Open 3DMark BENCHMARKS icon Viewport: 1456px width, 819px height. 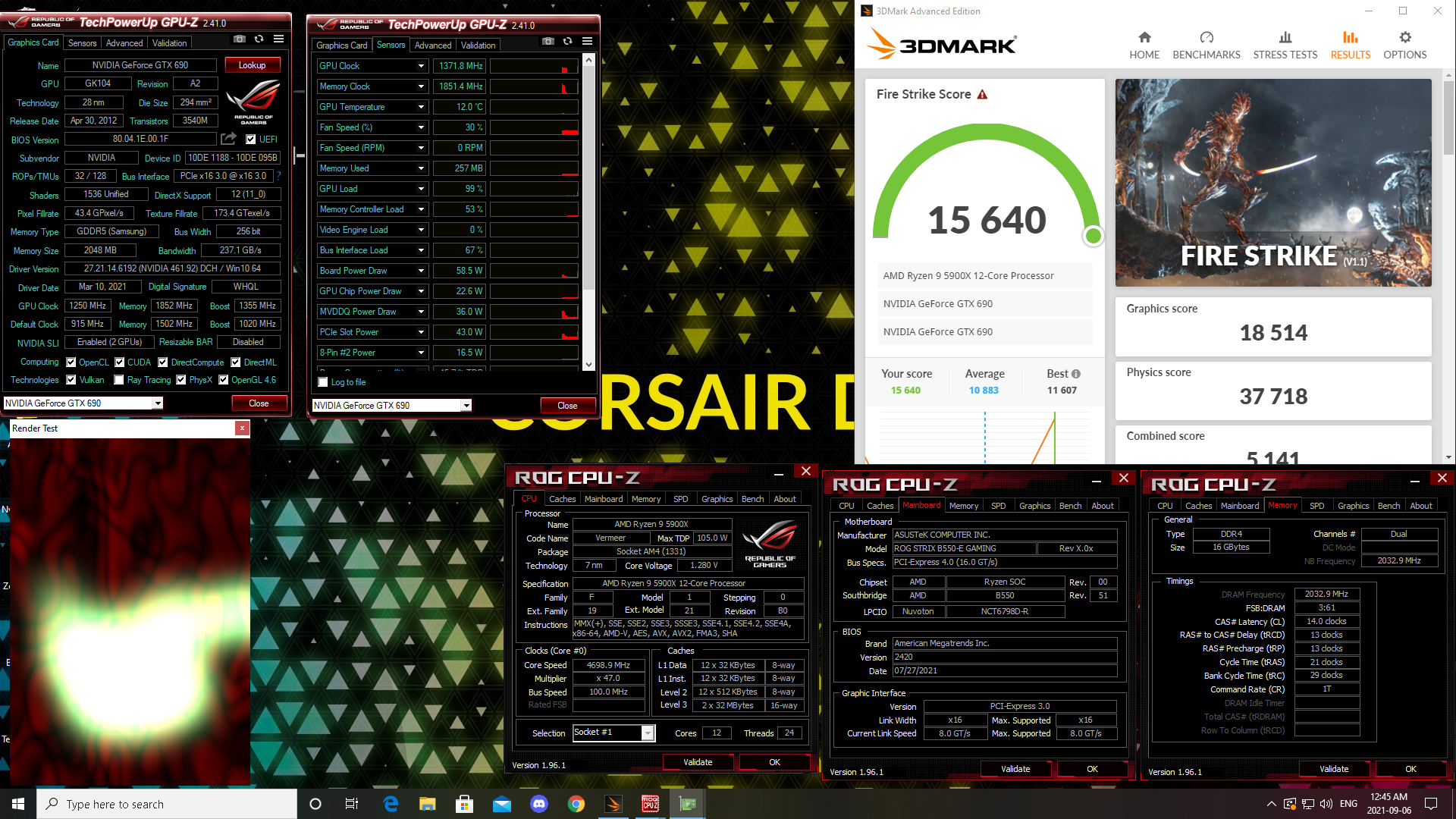tap(1207, 37)
